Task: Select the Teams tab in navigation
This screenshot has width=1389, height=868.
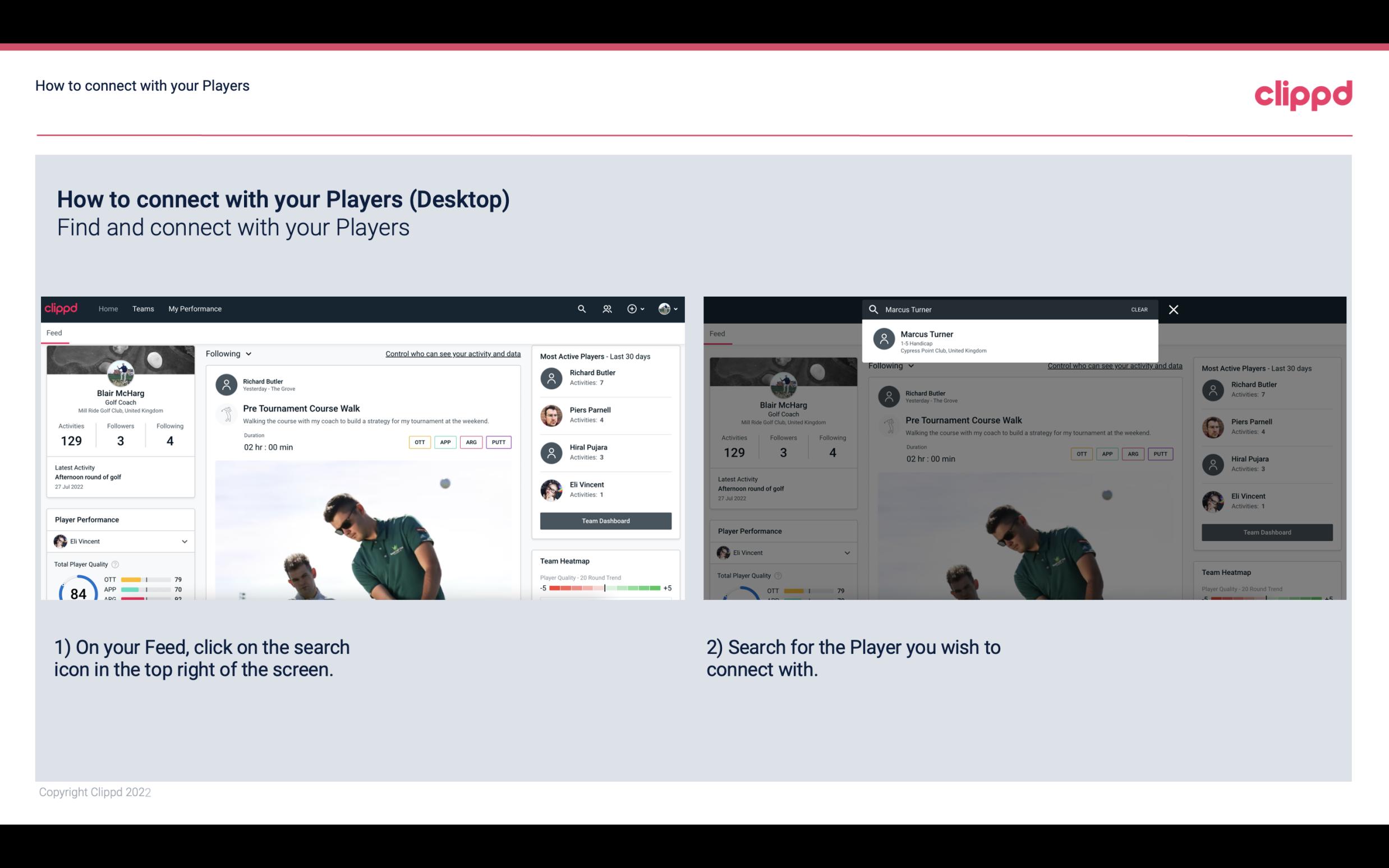Action: click(x=143, y=308)
